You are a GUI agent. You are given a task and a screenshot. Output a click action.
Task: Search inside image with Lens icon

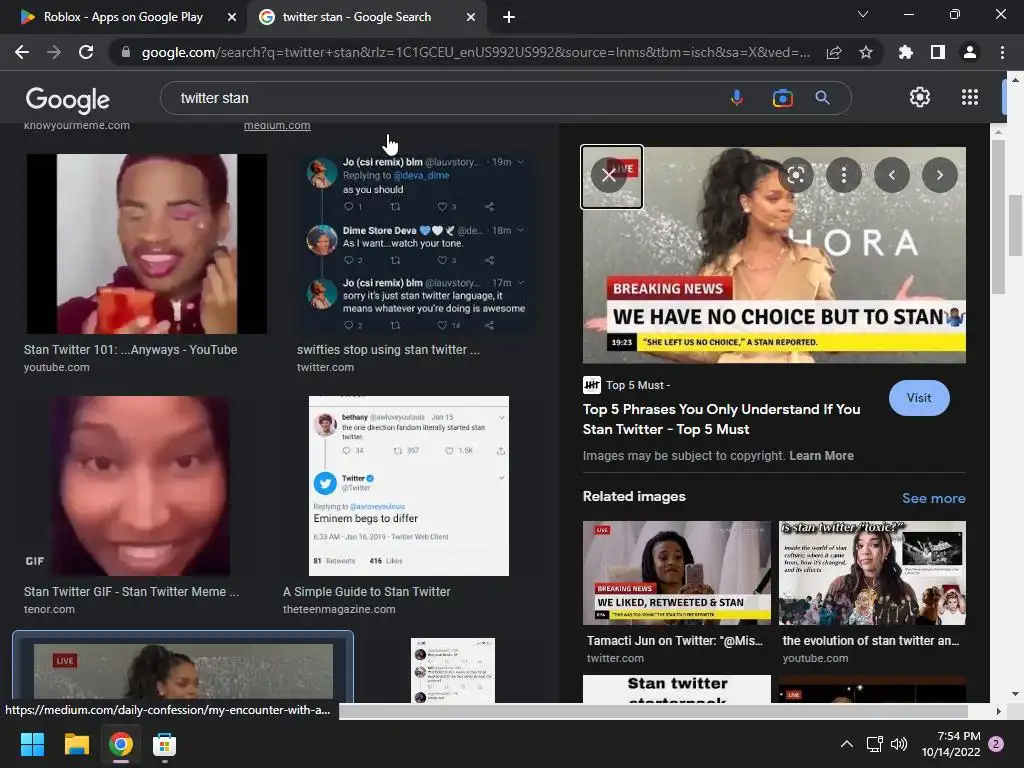click(795, 175)
